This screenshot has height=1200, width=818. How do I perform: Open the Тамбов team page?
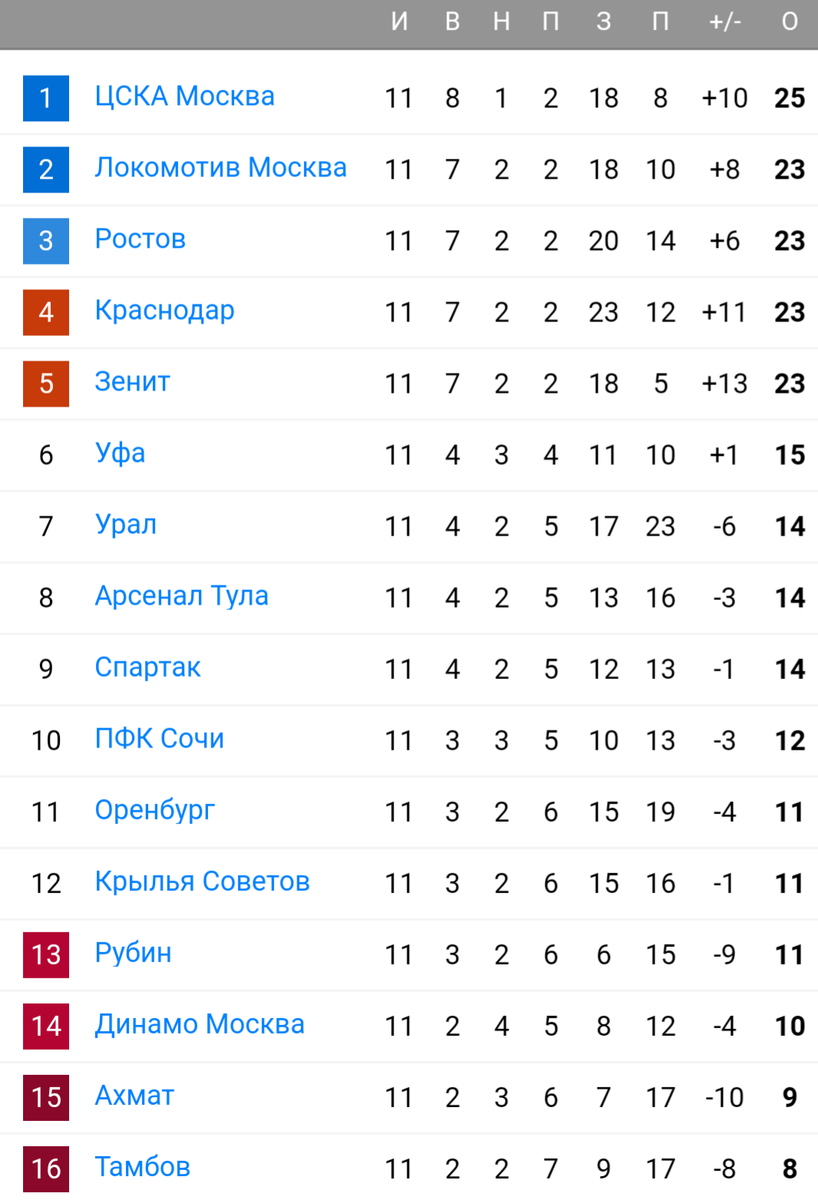(142, 1168)
